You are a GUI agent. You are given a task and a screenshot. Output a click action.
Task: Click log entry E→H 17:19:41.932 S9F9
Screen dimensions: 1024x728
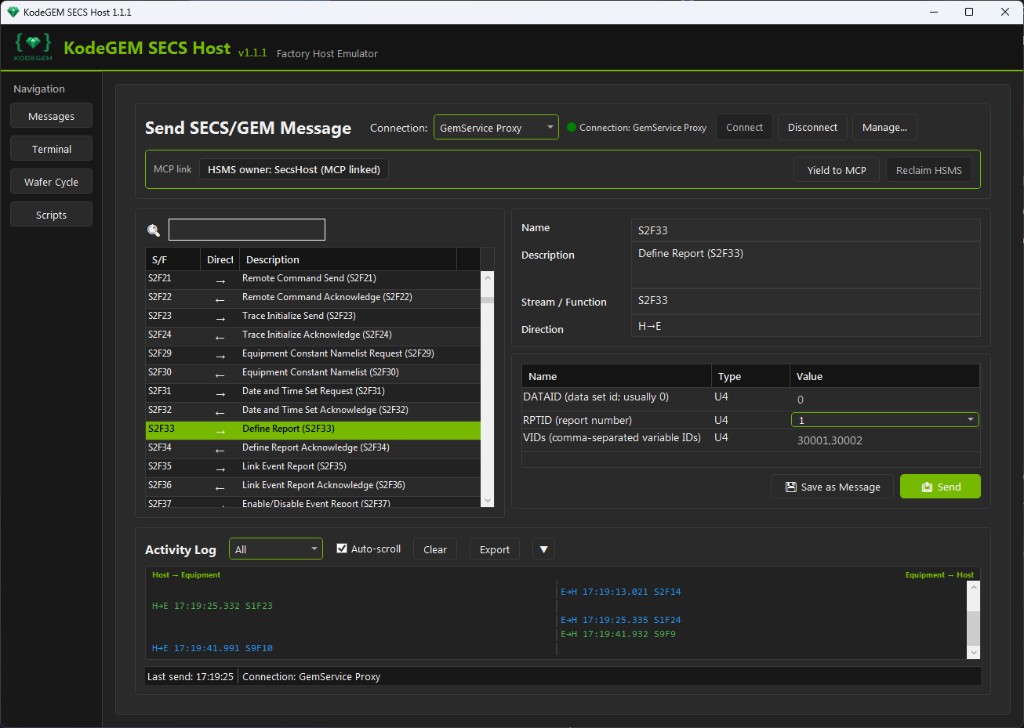(618, 634)
